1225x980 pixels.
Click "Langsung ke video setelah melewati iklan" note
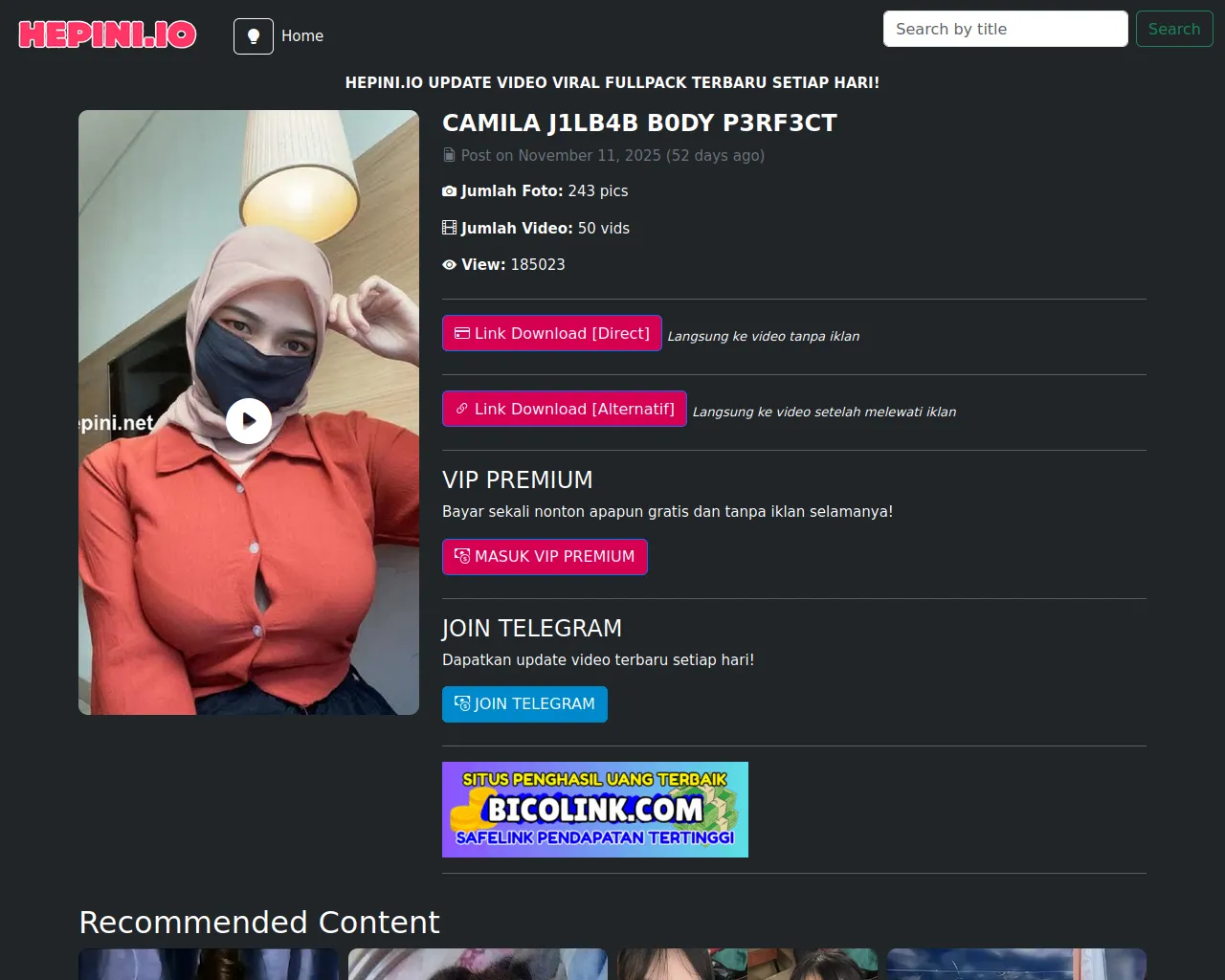pyautogui.click(x=824, y=412)
